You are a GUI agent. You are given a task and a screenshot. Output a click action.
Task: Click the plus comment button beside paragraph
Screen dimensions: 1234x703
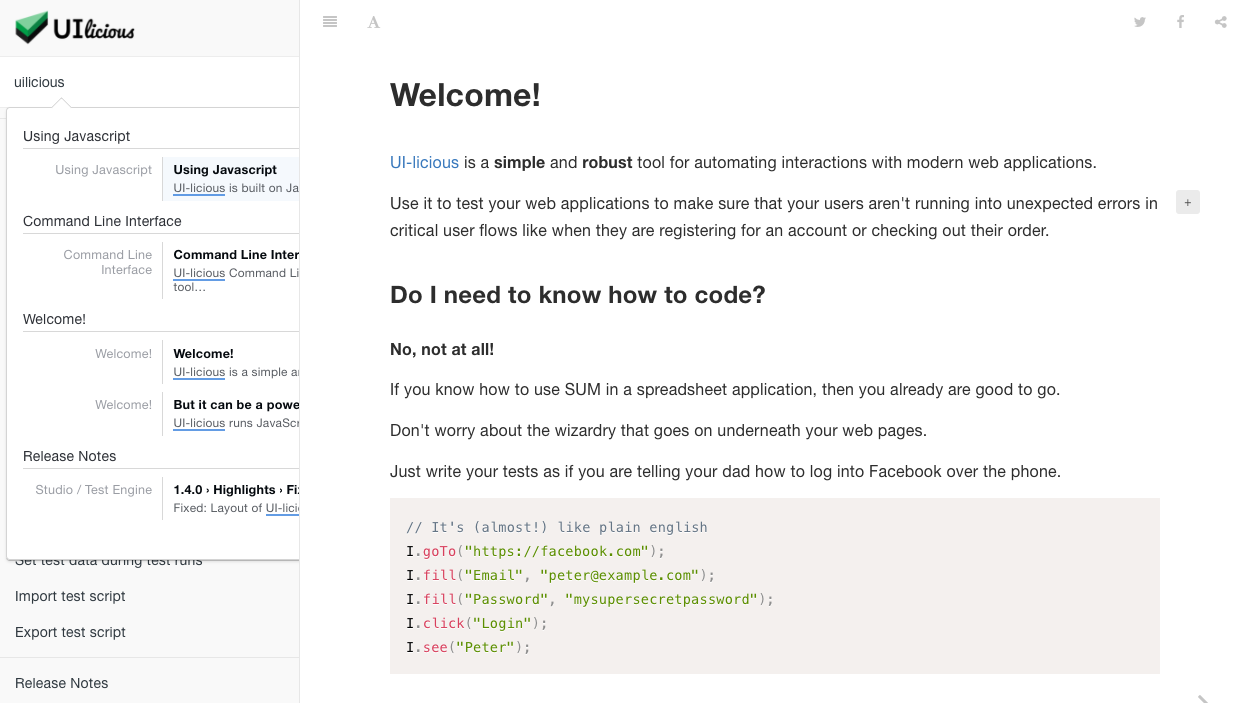1188,203
